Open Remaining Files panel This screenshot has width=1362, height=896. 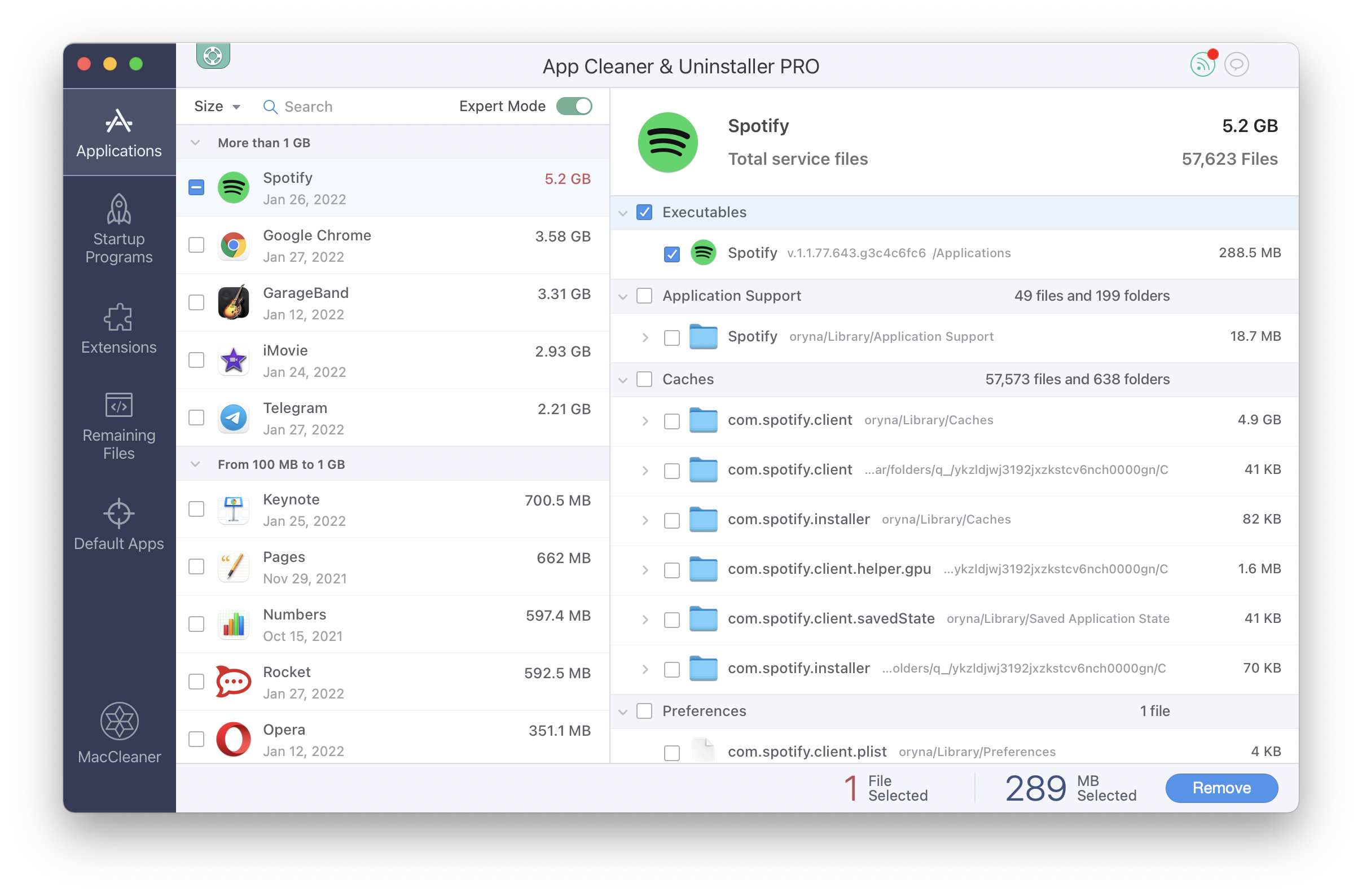pyautogui.click(x=118, y=425)
